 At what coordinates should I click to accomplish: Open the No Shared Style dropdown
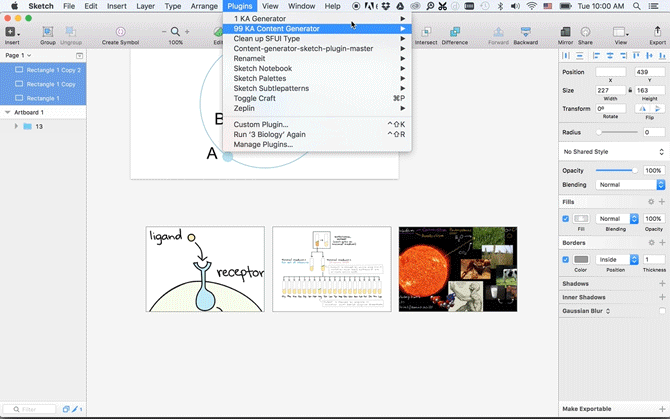613,152
